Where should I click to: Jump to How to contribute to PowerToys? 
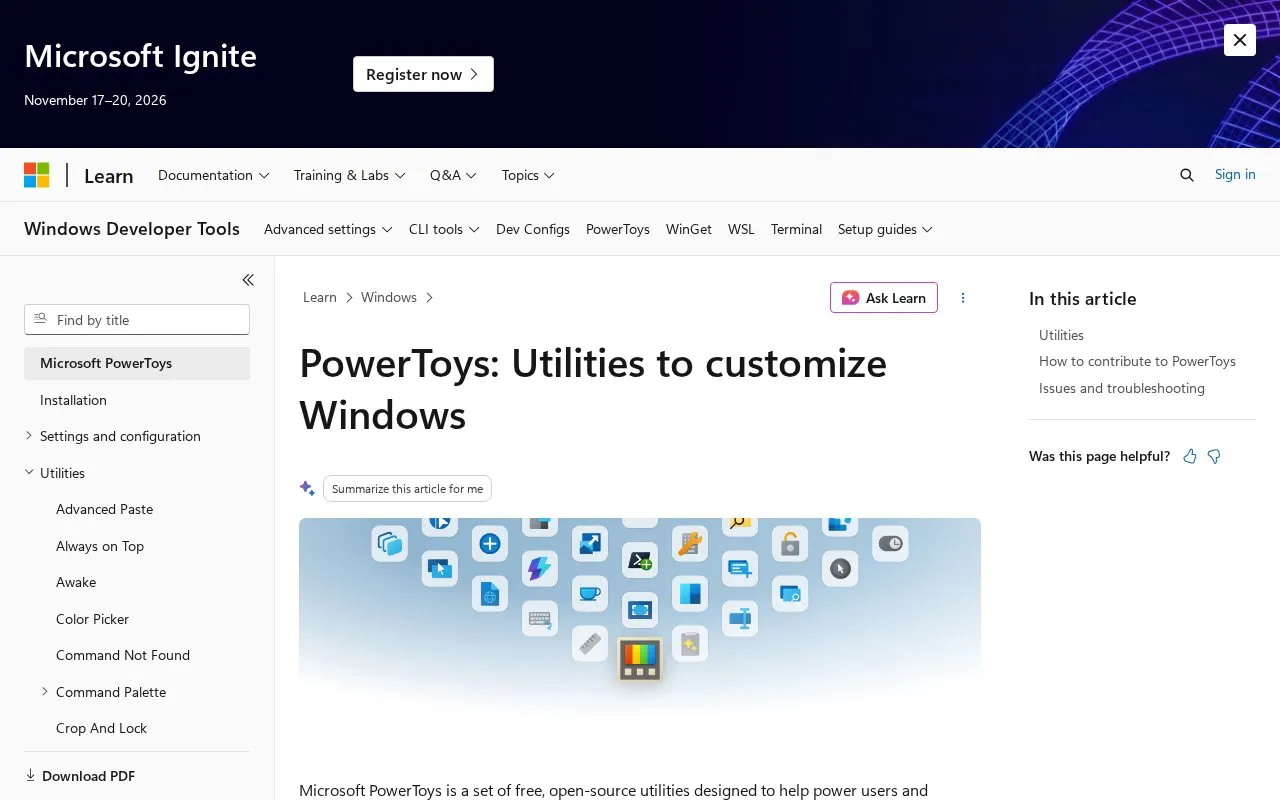click(x=1137, y=361)
